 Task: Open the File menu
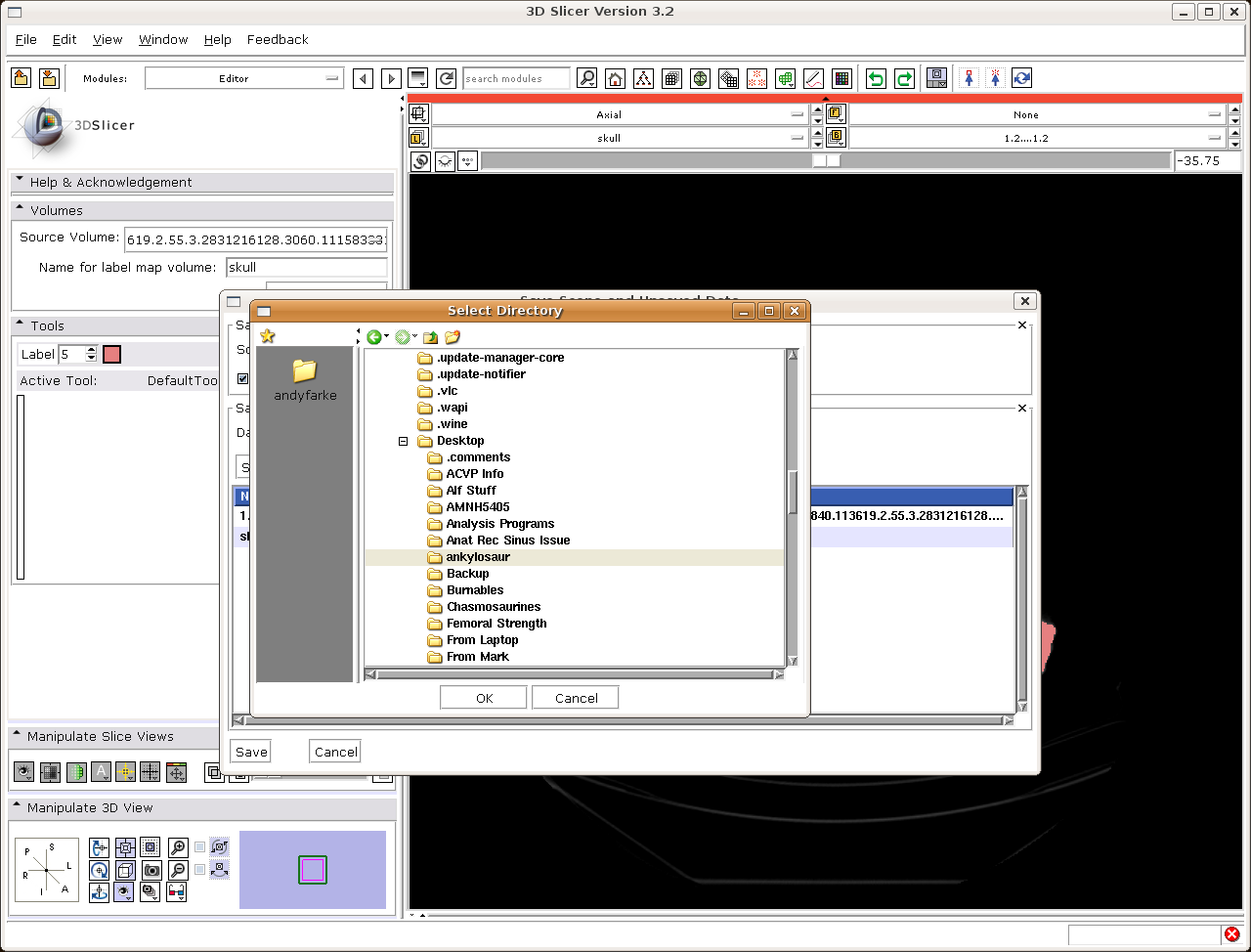tap(26, 39)
